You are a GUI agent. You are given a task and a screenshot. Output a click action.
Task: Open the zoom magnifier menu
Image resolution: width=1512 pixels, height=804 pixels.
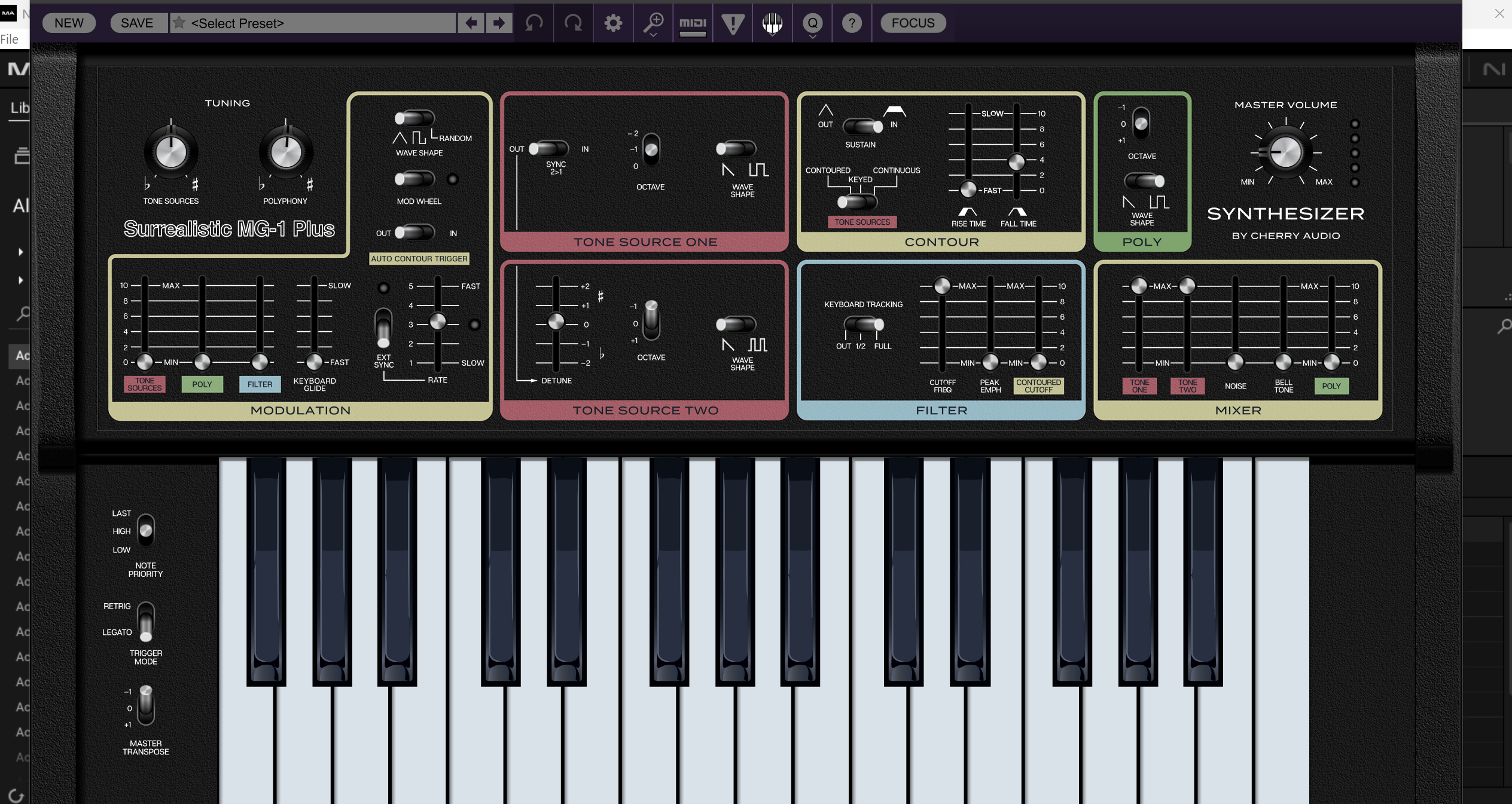[x=653, y=24]
